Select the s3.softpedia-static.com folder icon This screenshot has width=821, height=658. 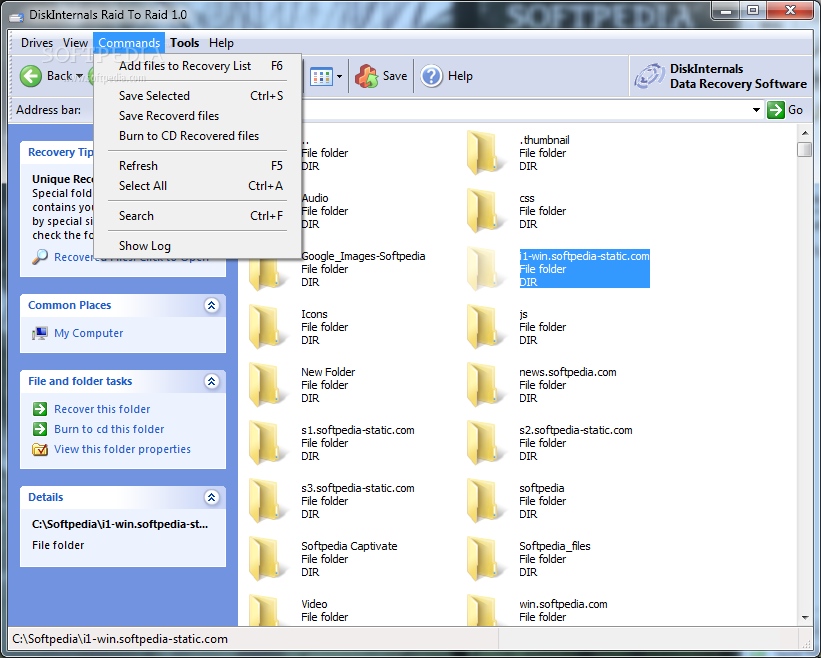point(267,501)
